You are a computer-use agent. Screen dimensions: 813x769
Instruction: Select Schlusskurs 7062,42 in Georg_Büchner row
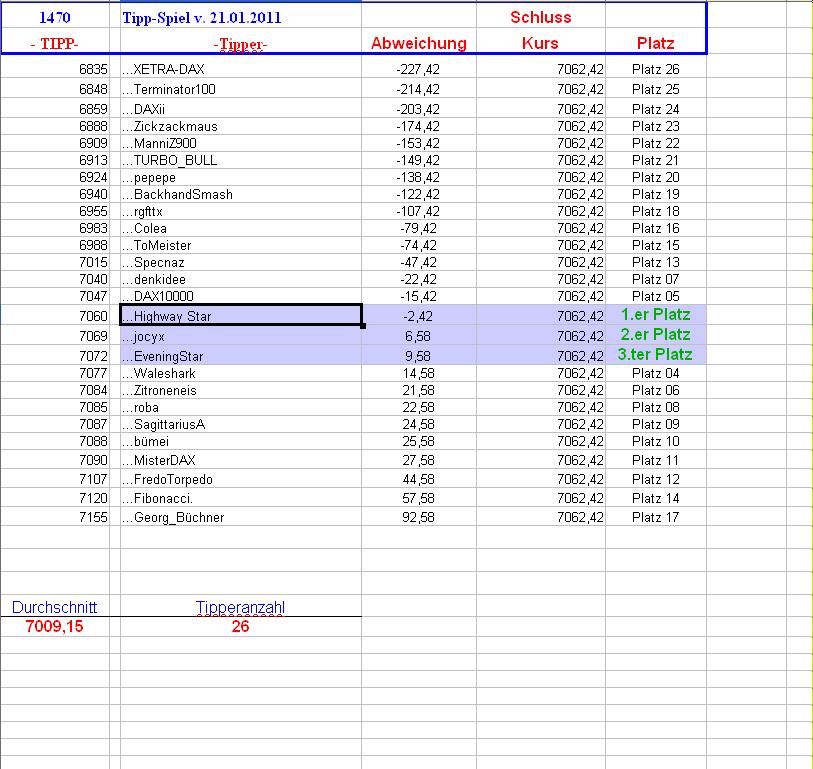(x=540, y=517)
